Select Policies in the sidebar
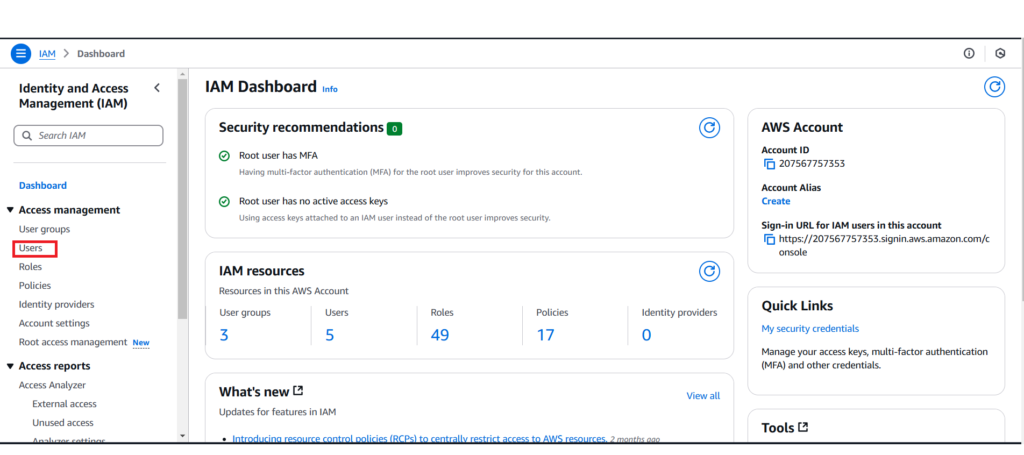Screen dimensions: 1024x455 tap(35, 286)
